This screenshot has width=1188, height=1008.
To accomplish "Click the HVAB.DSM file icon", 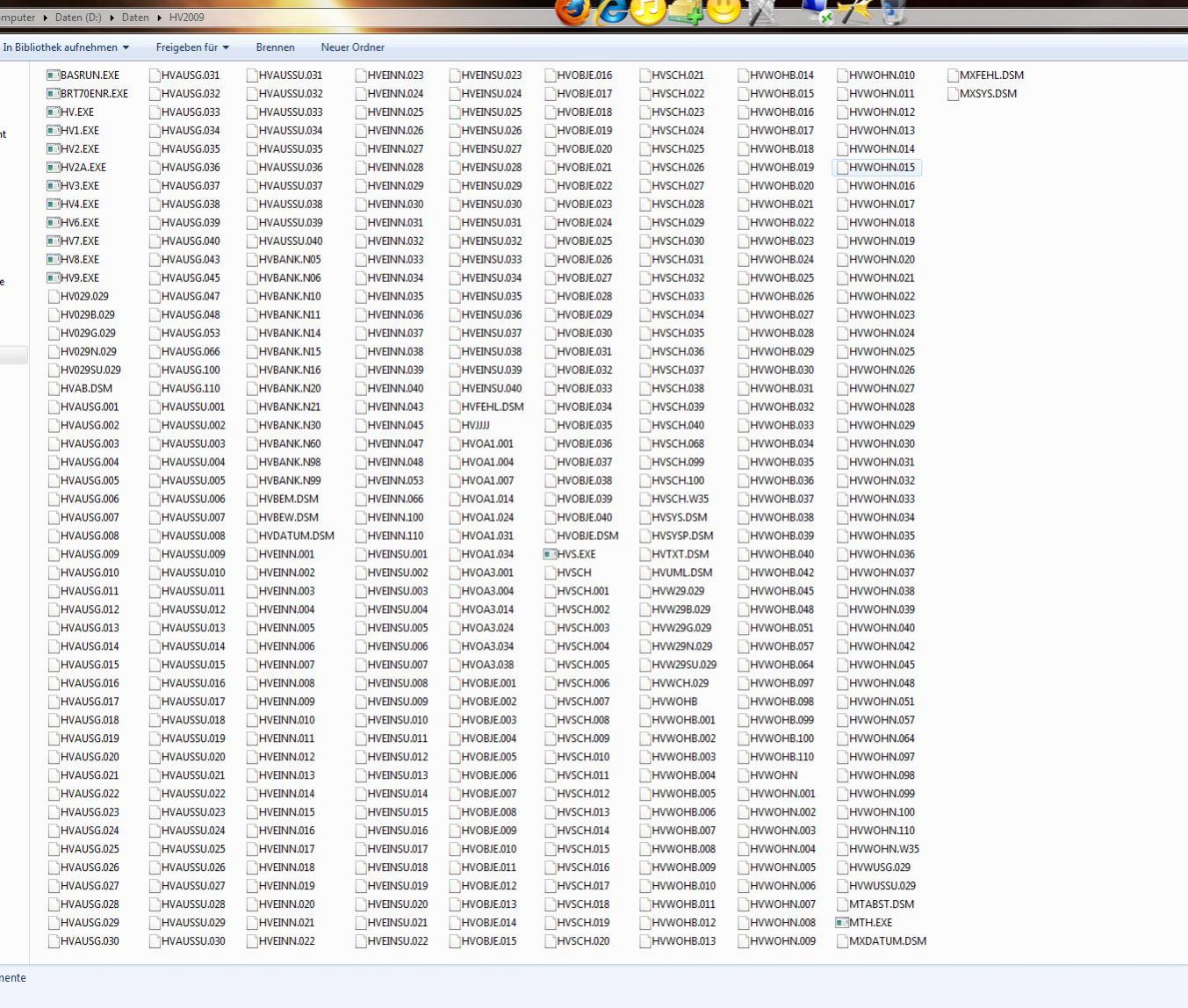I will 54,389.
